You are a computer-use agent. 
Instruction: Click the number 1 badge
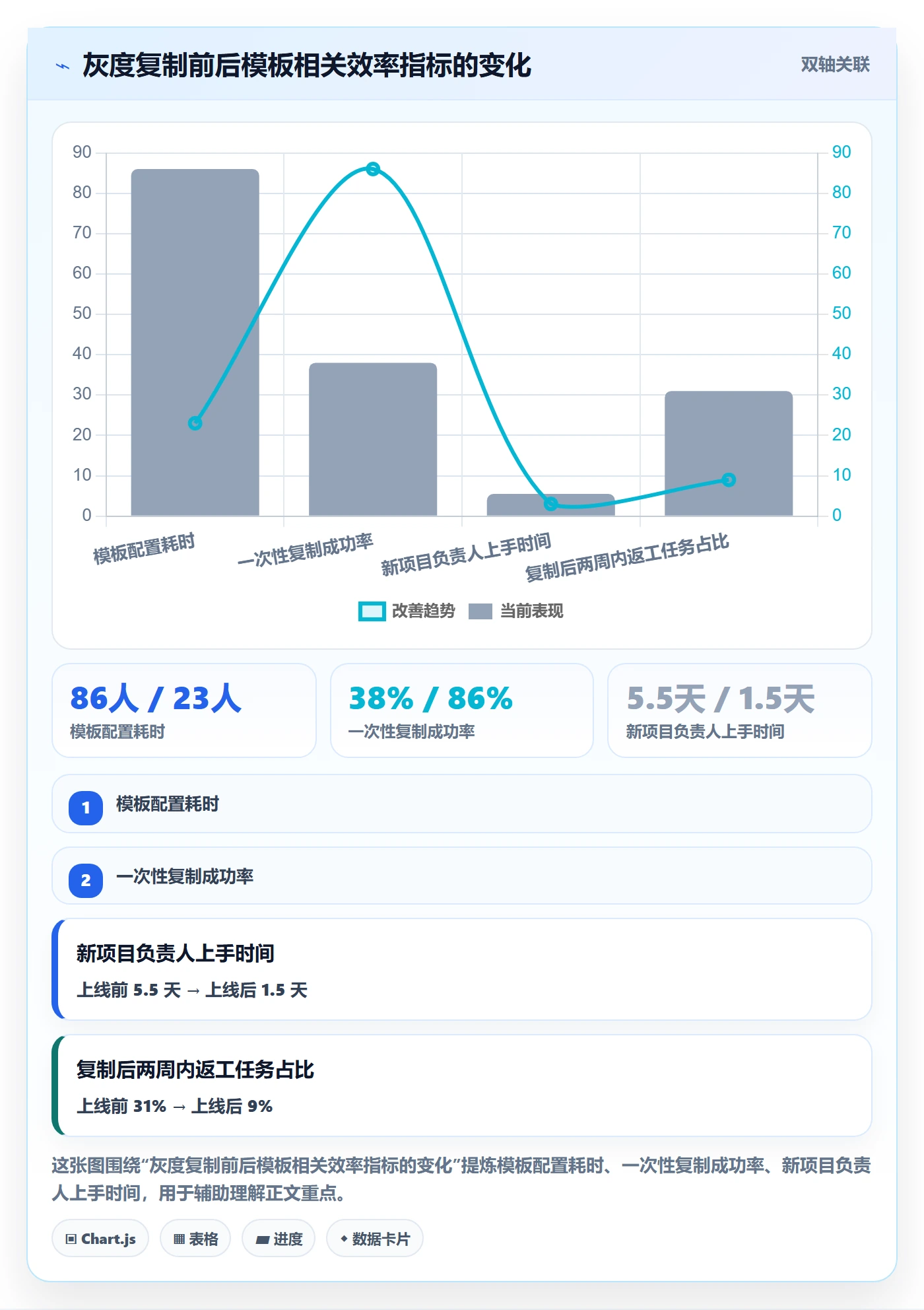tap(86, 808)
